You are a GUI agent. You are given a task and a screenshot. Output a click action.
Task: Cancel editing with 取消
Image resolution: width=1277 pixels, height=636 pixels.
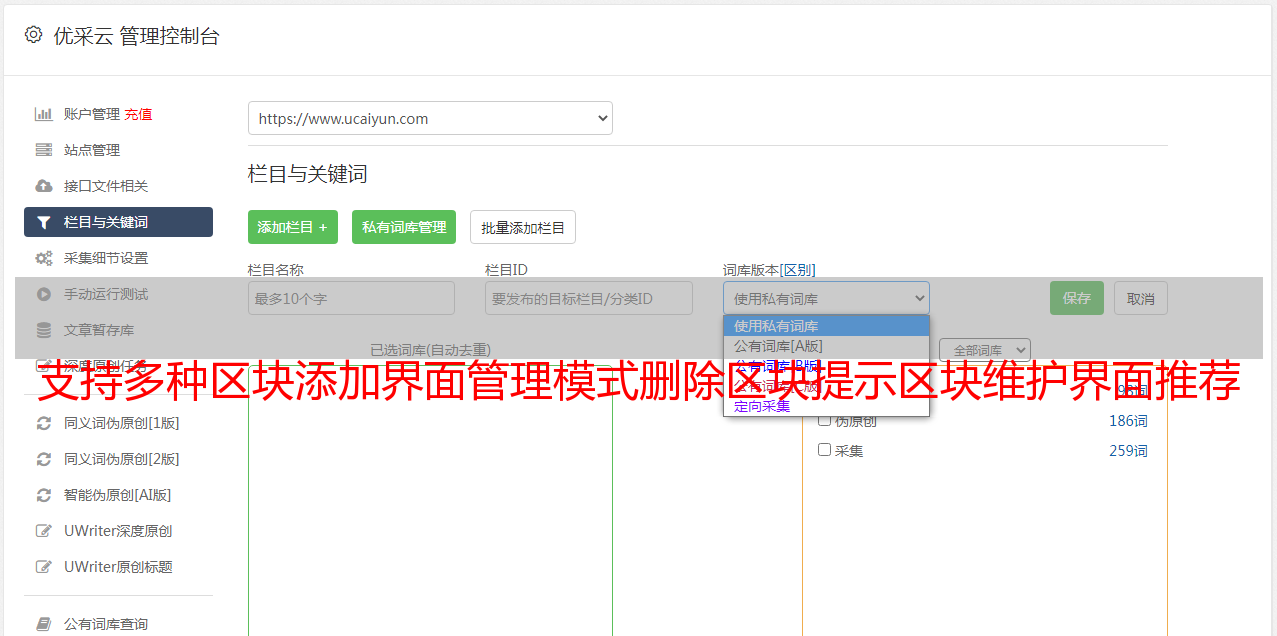pos(1141,298)
